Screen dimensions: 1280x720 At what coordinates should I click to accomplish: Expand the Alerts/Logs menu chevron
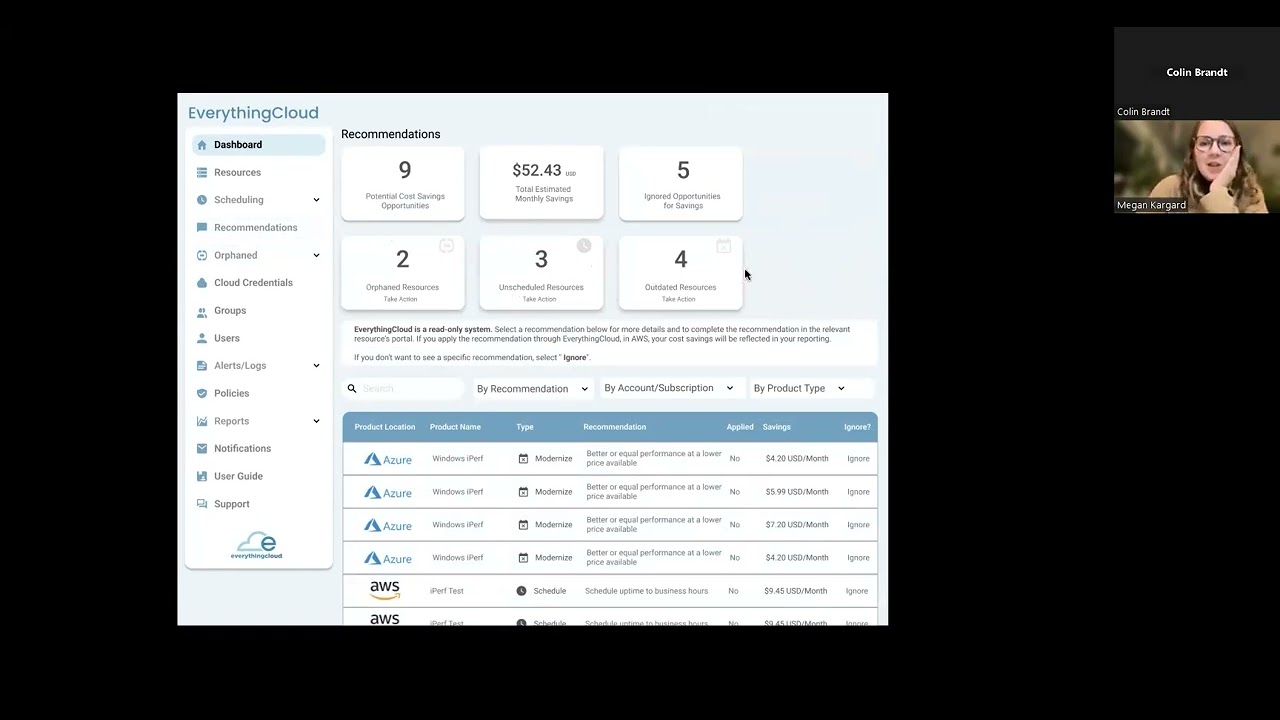316,366
